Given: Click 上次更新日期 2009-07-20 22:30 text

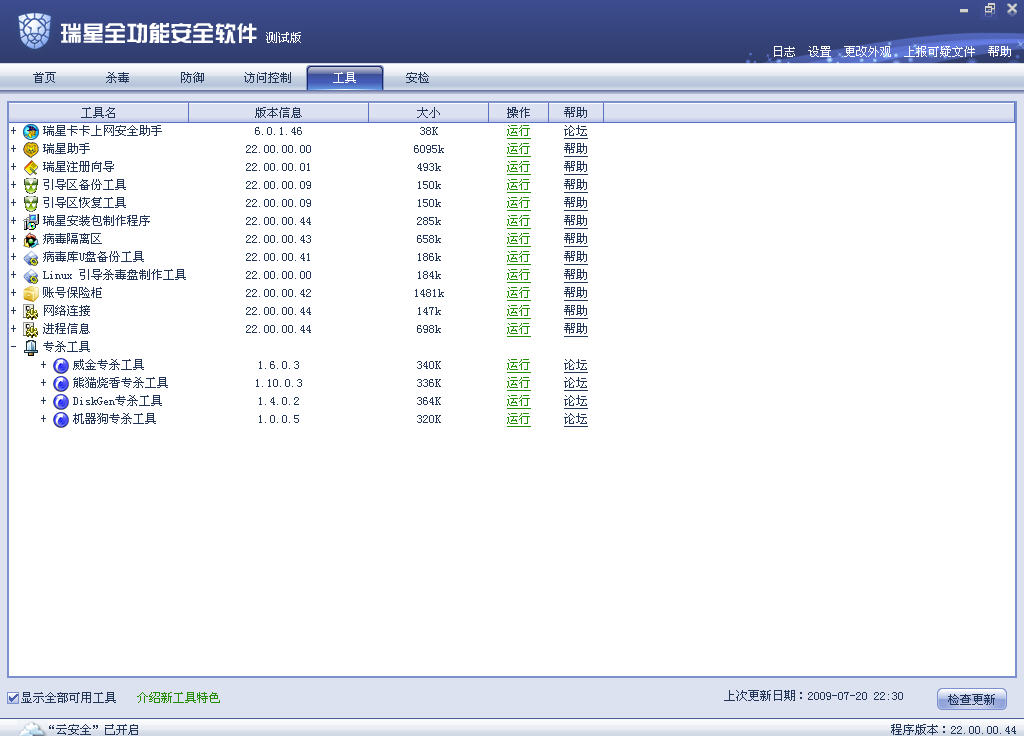Looking at the screenshot, I should pyautogui.click(x=813, y=696).
